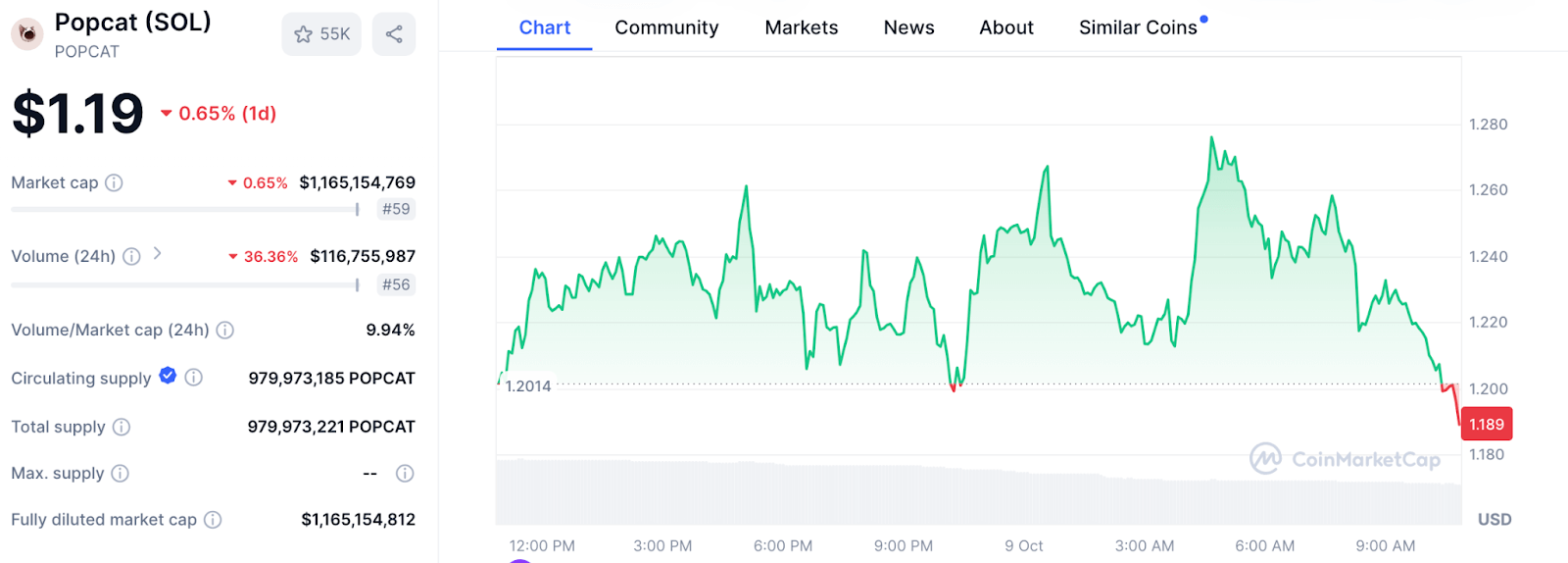This screenshot has height=563, width=1568.
Task: Click the Popcat (SOL) title
Action: (x=133, y=22)
